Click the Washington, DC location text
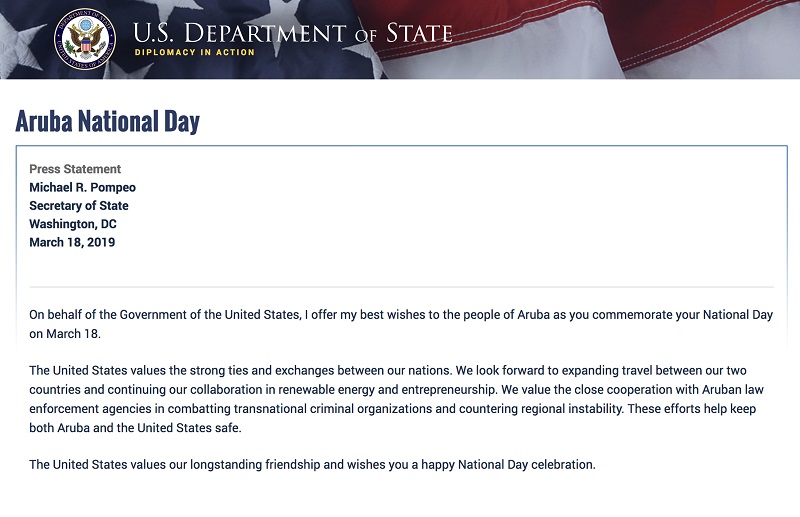 point(72,224)
